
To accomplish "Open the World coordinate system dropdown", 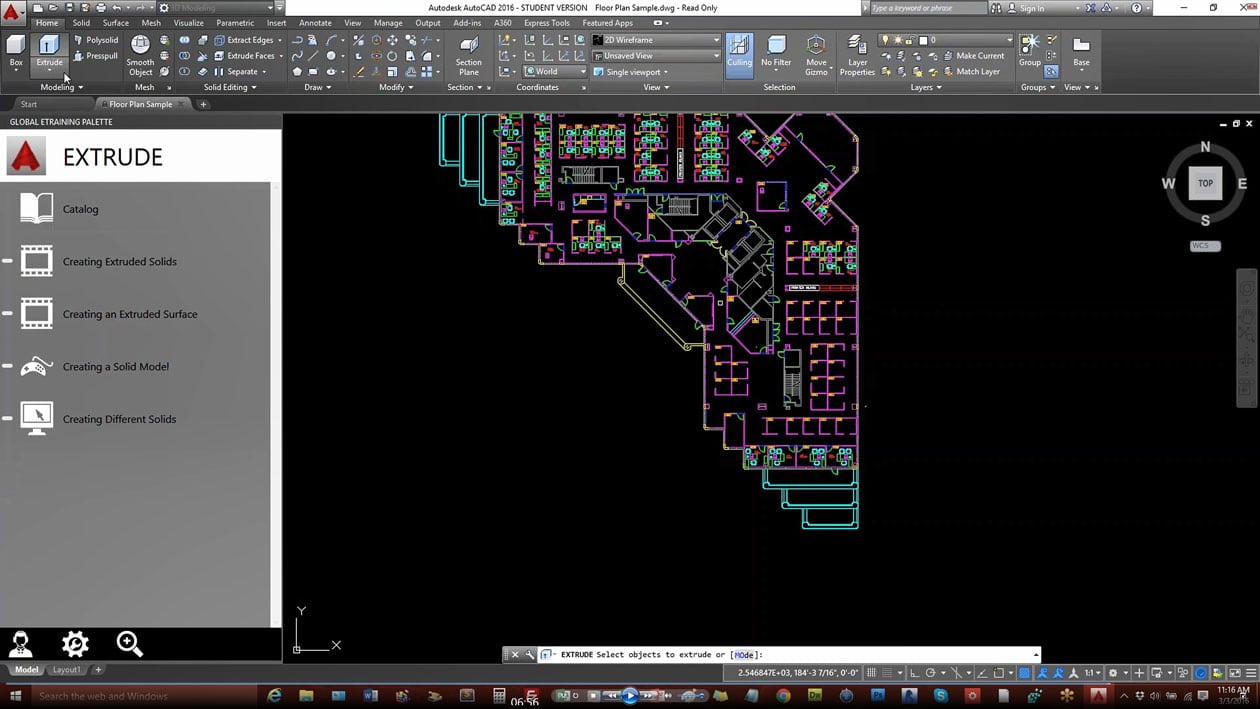I will click(x=554, y=72).
